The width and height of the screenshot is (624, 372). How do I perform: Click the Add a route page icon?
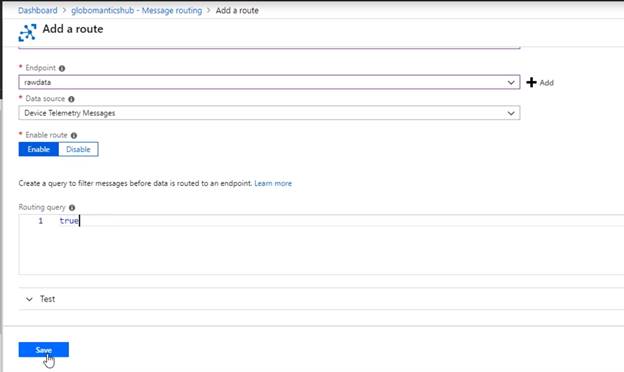(x=27, y=33)
